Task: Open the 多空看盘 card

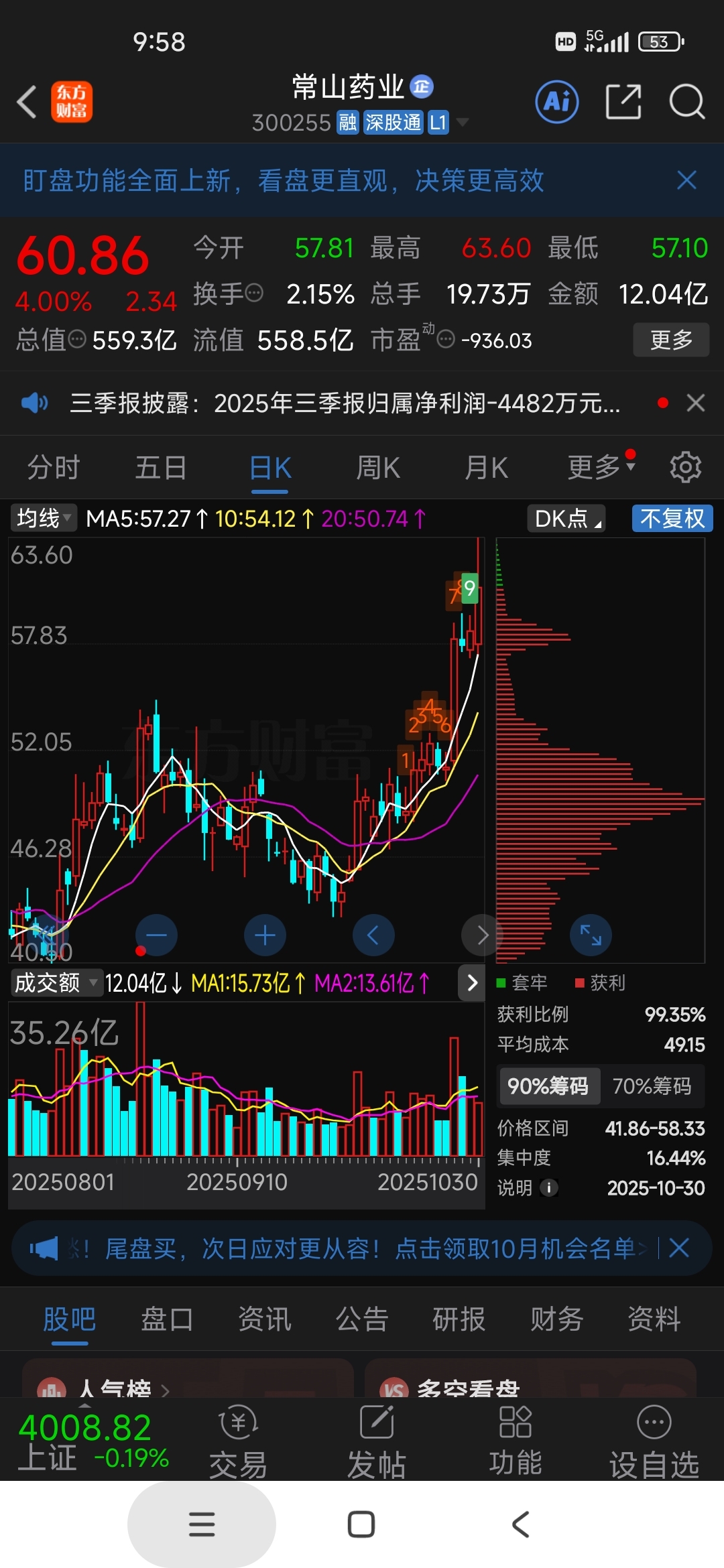Action: [x=530, y=1378]
